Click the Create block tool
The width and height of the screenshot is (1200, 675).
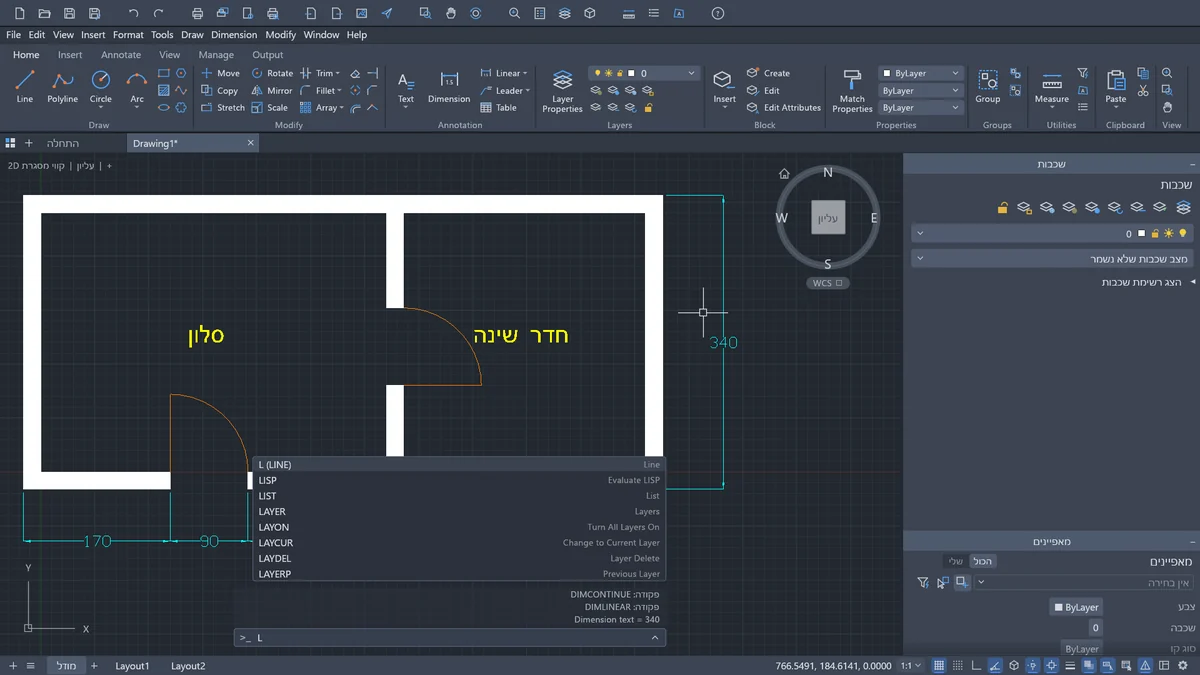click(x=768, y=73)
